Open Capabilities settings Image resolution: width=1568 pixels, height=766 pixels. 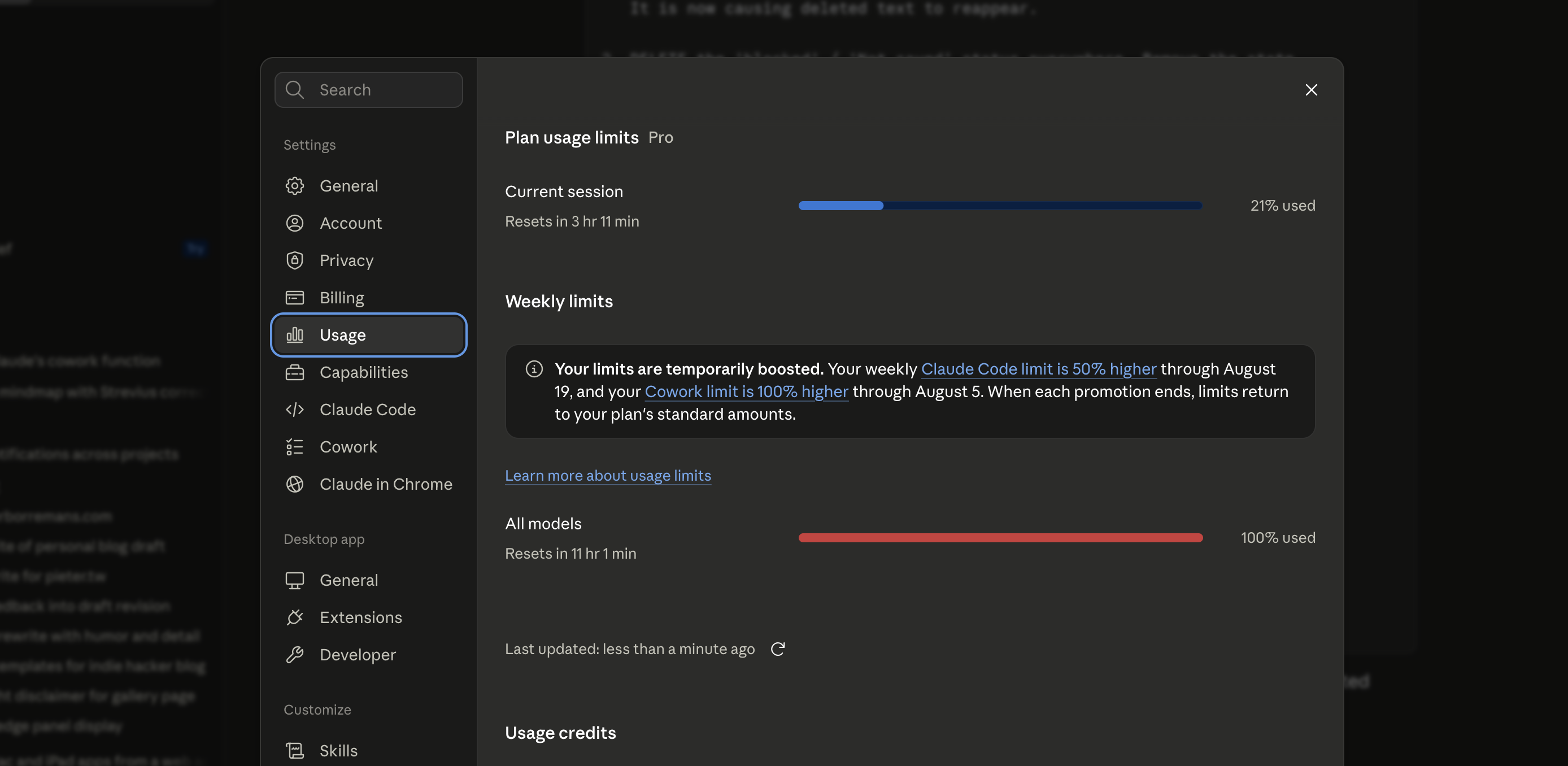point(369,372)
